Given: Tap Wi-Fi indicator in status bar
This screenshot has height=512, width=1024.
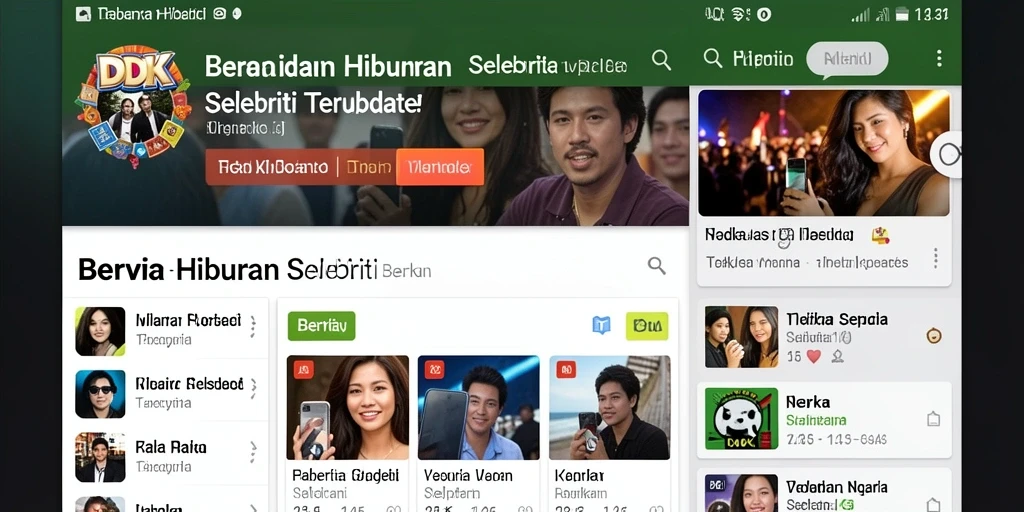Looking at the screenshot, I should tap(740, 14).
